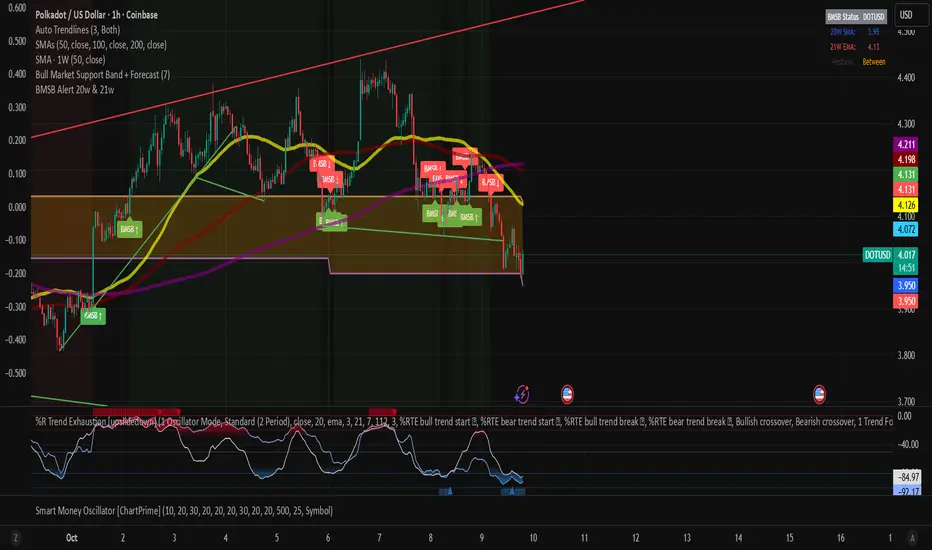The height and width of the screenshot is (550, 932).
Task: Click the 3.800 price scale tick
Action: [906, 355]
